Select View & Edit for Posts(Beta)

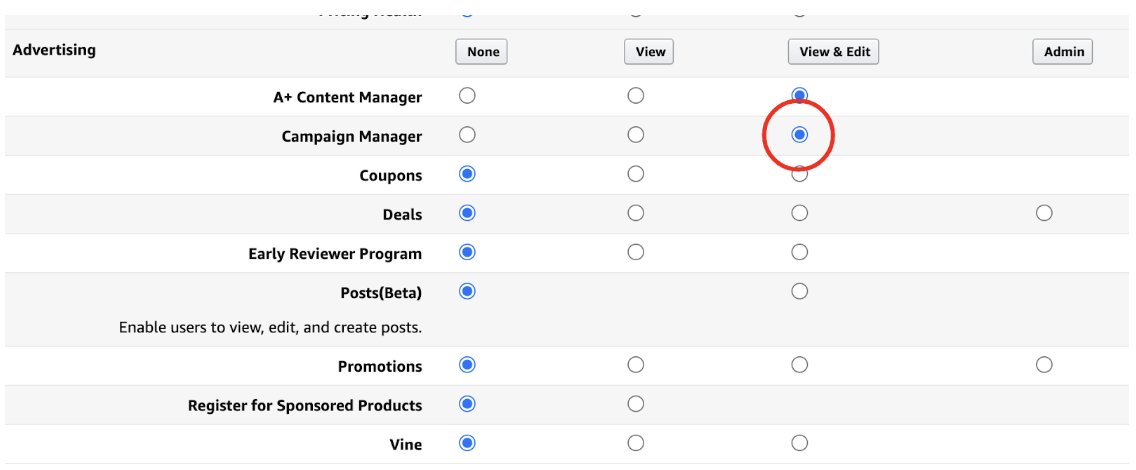(799, 291)
